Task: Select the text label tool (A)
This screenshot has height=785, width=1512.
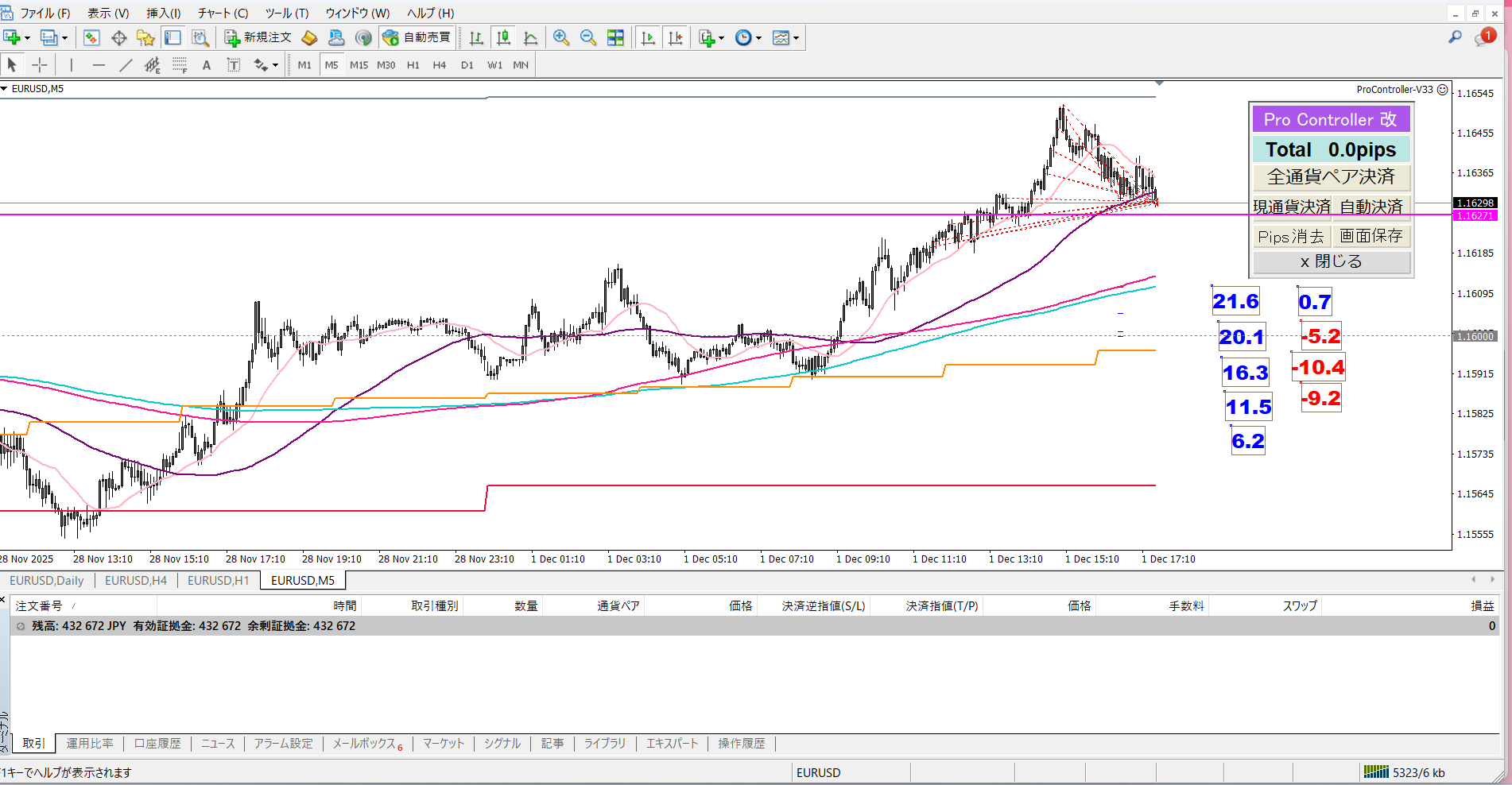Action: click(207, 65)
